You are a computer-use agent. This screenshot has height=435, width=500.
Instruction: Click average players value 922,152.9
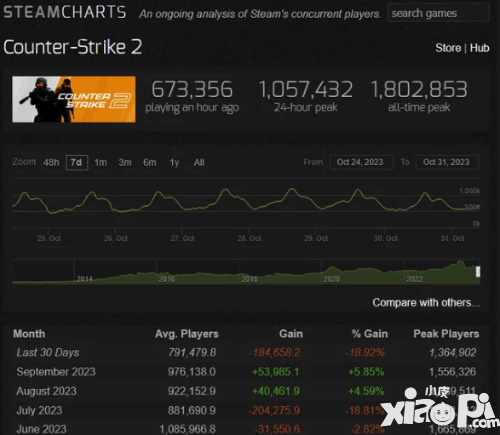(192, 391)
